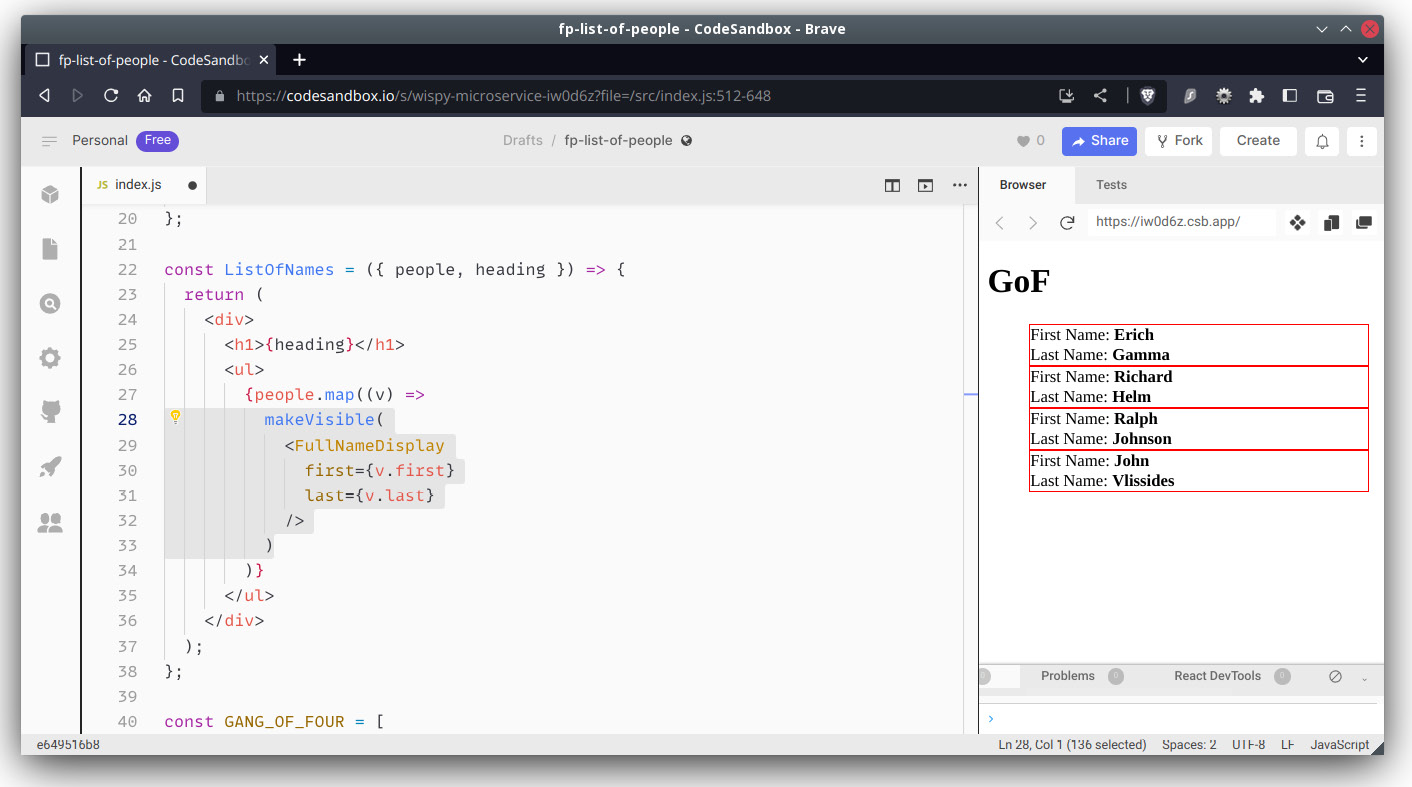Fork the sandbox
The height and width of the screenshot is (787, 1412).
pyautogui.click(x=1178, y=140)
